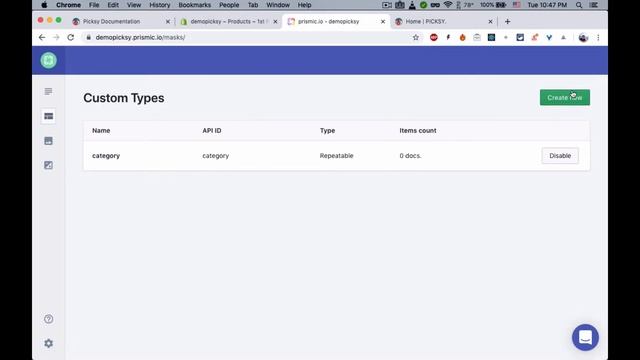Open the History menu
Viewport: 640px width, 360px height.
(160, 5)
